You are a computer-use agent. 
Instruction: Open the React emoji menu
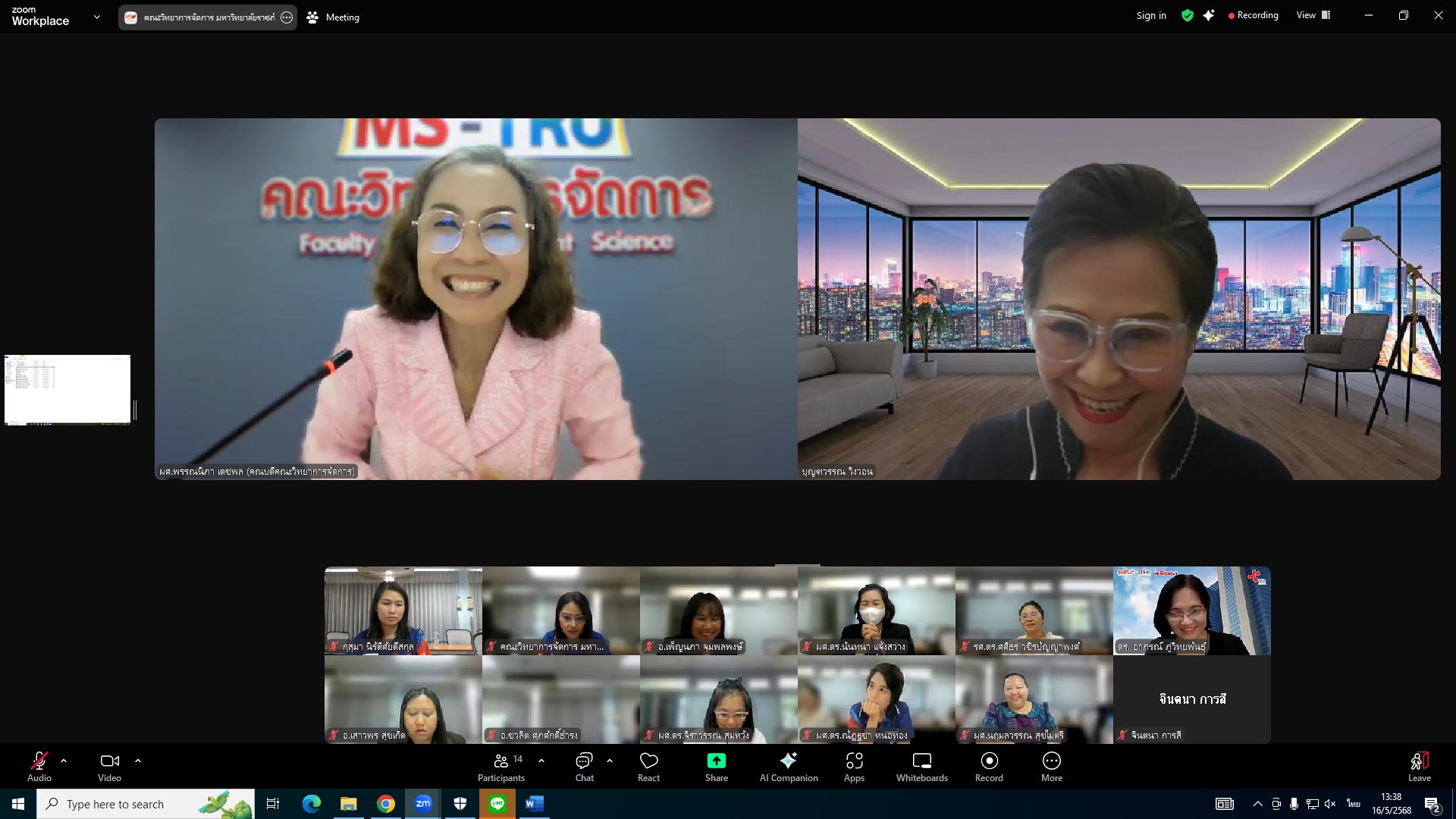coord(648,766)
